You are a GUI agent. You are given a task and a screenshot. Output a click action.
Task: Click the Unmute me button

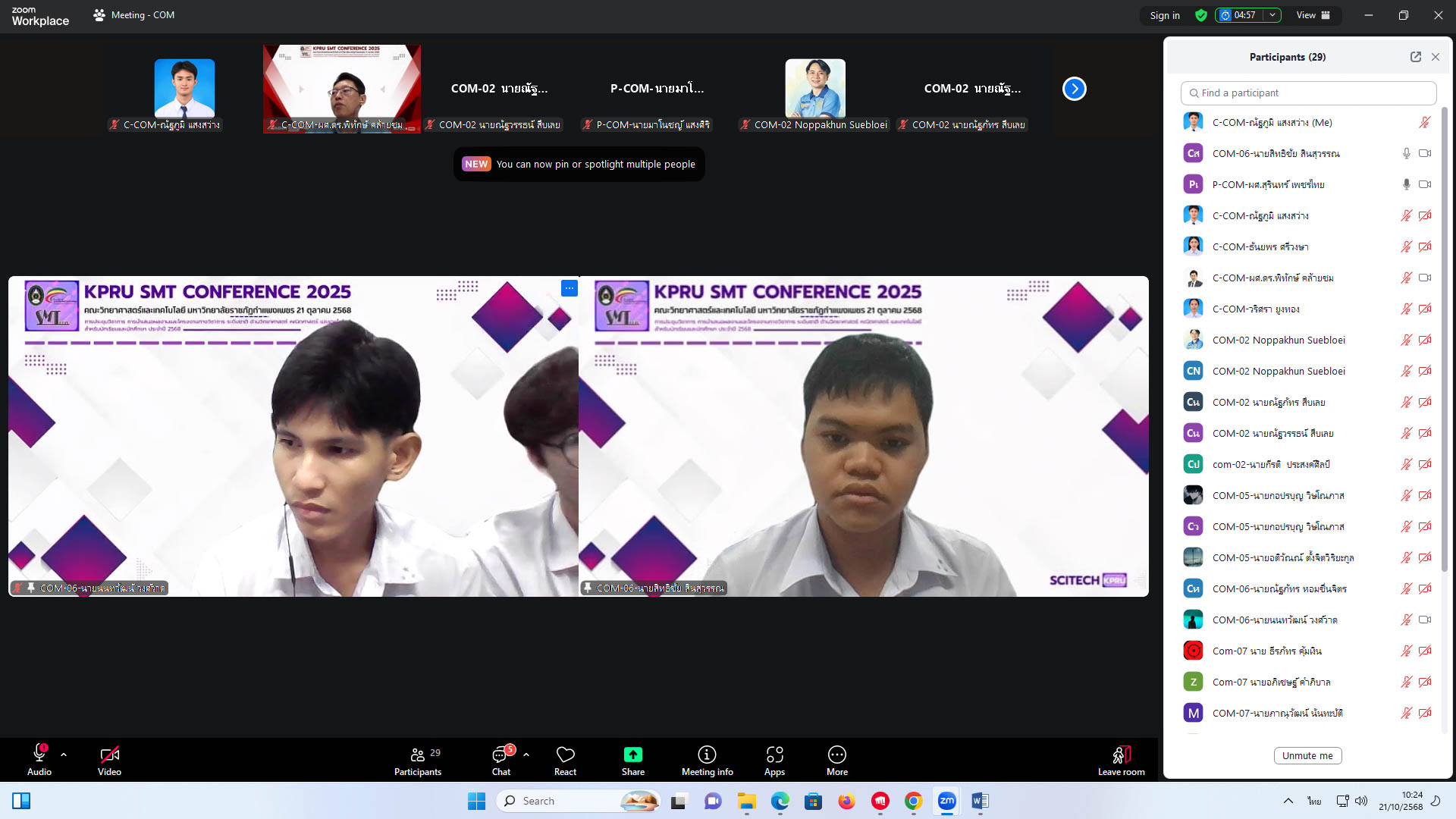tap(1307, 755)
